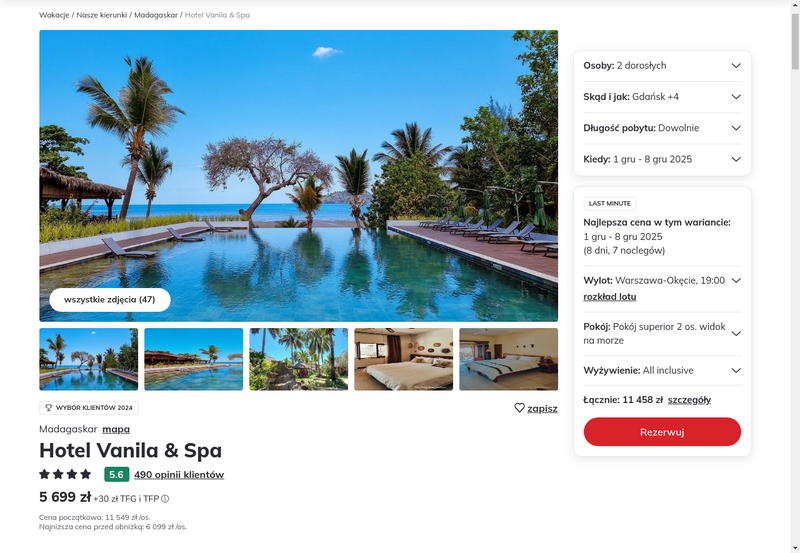The image size is (800, 553).
Task: Expand the Wyżywienie All inclusive option
Action: (662, 370)
